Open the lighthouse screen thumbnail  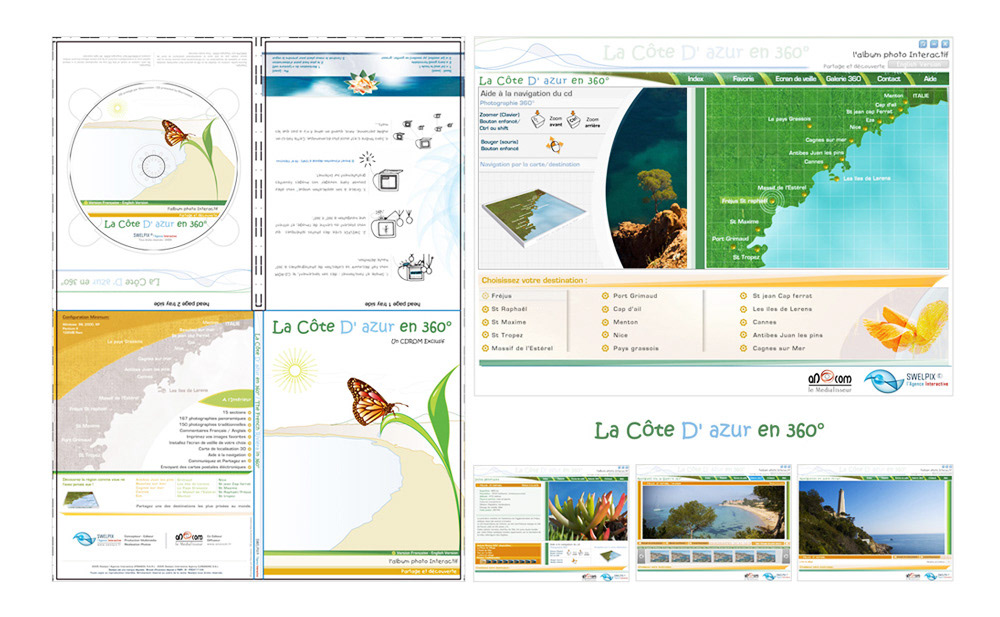coord(875,523)
